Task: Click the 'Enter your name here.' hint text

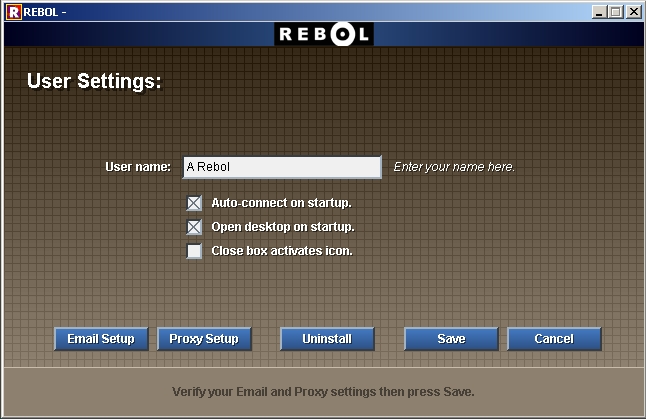Action: pos(454,167)
